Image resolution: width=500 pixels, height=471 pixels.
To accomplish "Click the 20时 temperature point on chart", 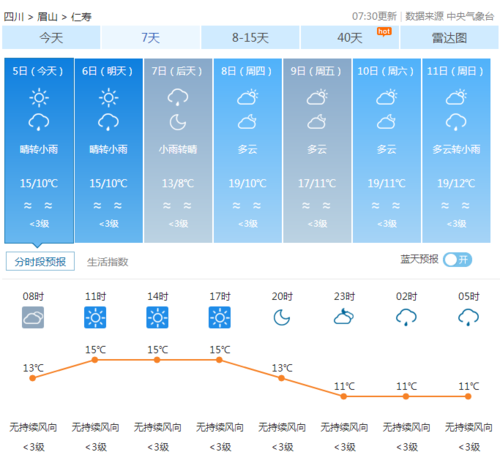I will click(x=282, y=378).
